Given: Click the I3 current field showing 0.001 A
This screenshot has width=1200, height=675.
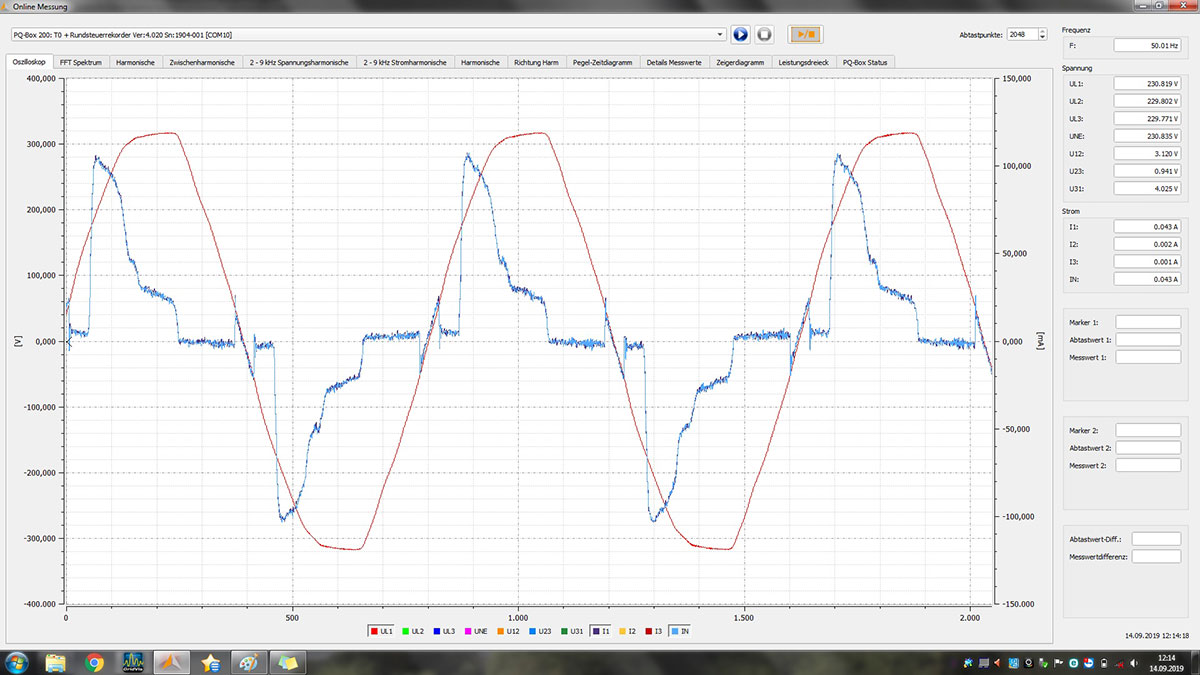Looking at the screenshot, I should (1148, 262).
